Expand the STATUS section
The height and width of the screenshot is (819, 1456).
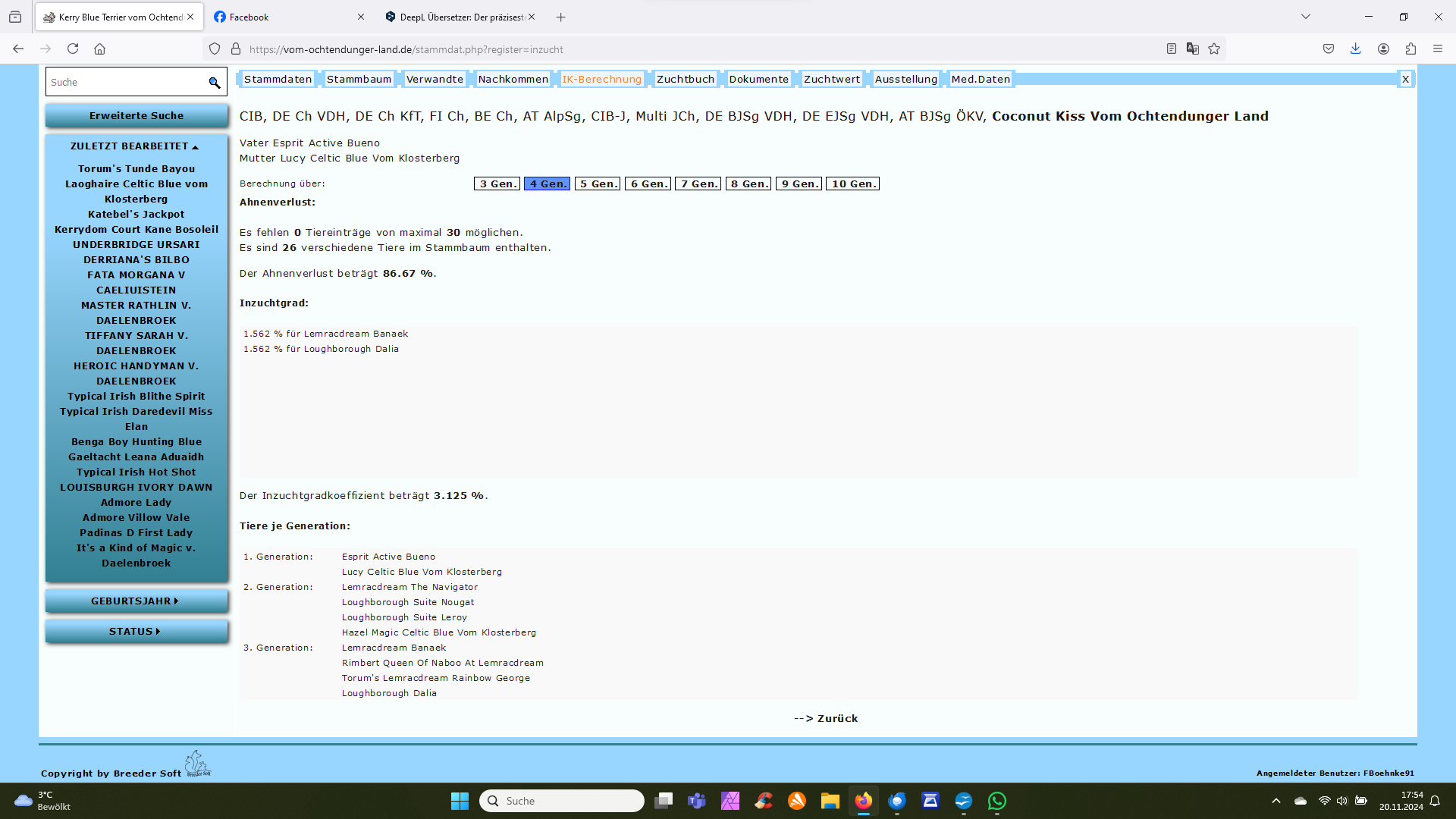tap(135, 632)
